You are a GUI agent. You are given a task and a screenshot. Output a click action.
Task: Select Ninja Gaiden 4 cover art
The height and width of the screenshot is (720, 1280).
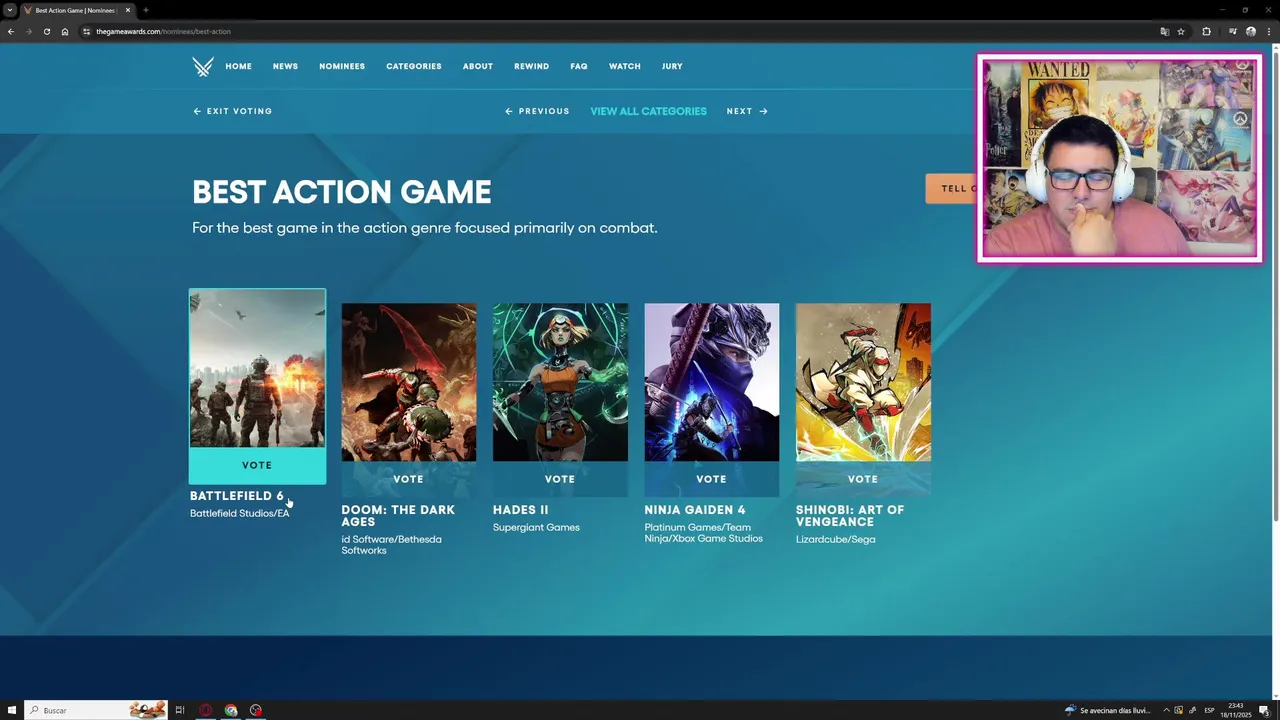tap(712, 382)
